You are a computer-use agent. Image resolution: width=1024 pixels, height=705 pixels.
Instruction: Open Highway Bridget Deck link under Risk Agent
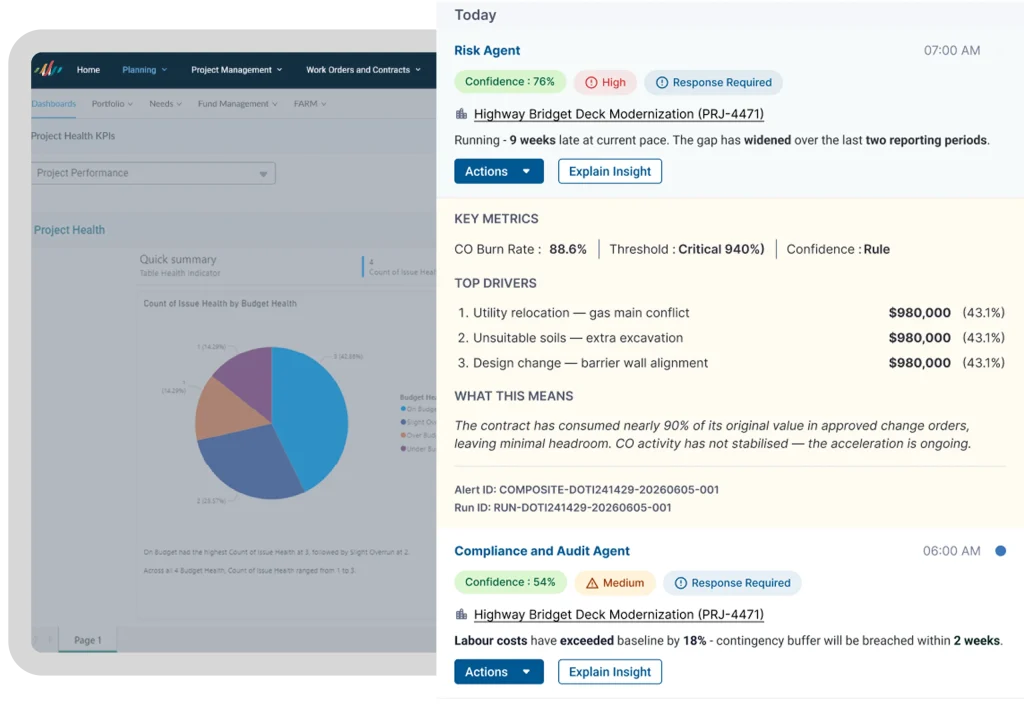(x=618, y=114)
